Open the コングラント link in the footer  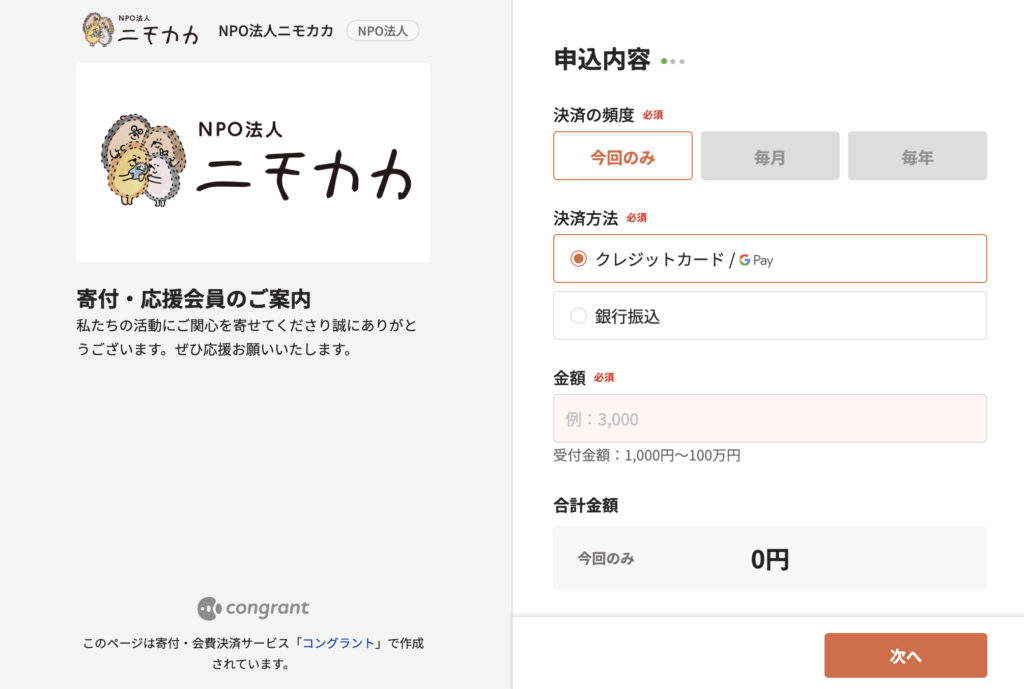pyautogui.click(x=340, y=644)
